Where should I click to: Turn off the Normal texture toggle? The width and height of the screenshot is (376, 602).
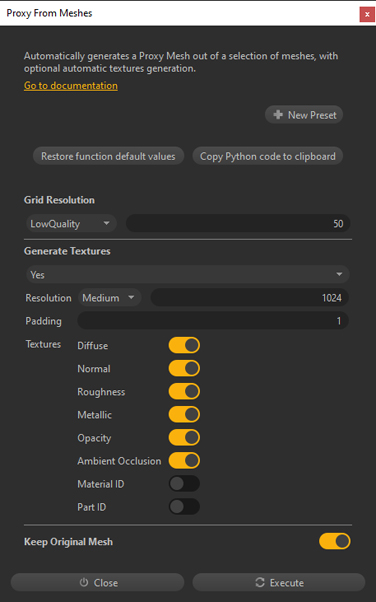click(x=184, y=368)
